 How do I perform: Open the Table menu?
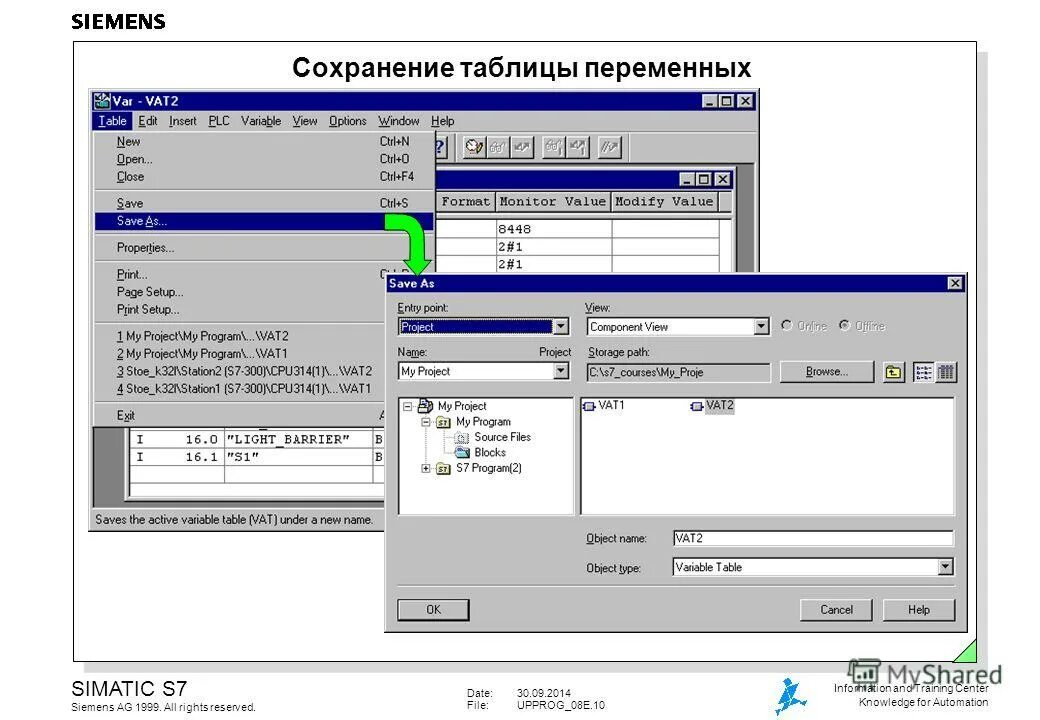point(113,121)
